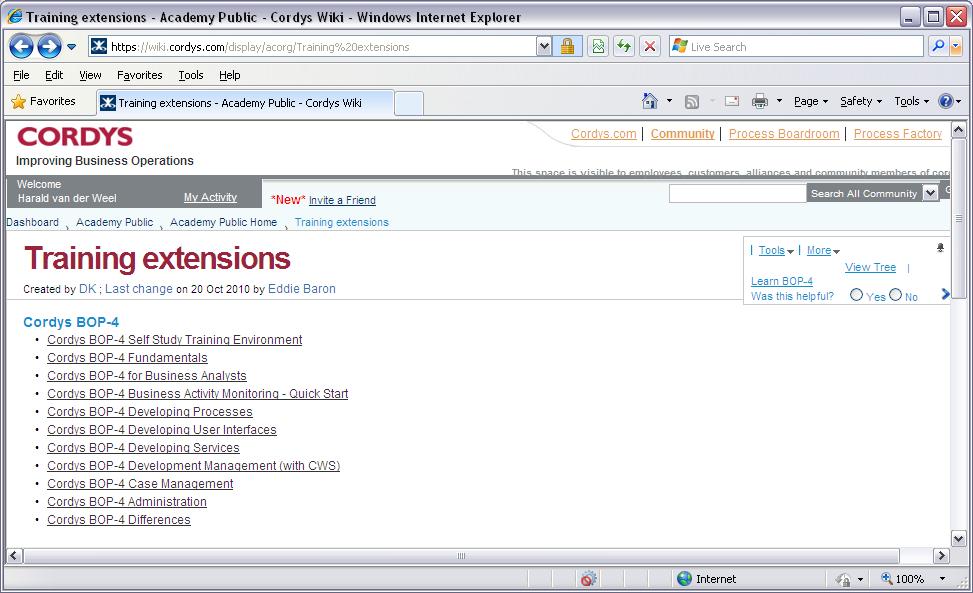Image resolution: width=973 pixels, height=593 pixels.
Task: Stop loading with the red X icon
Action: point(650,47)
